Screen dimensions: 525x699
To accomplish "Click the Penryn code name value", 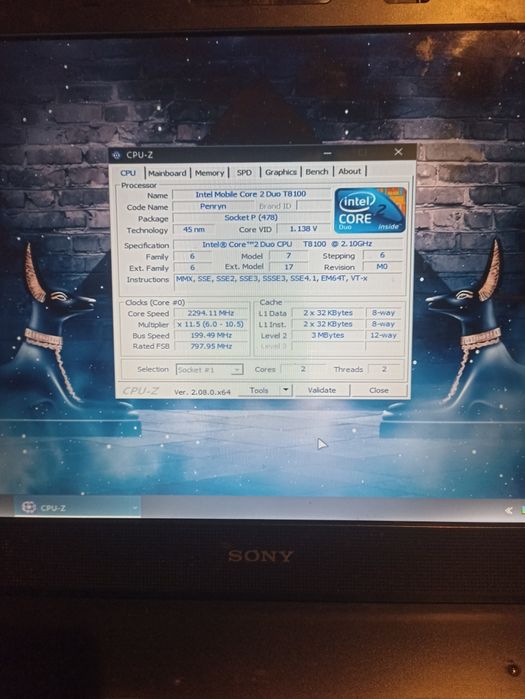I will click(x=213, y=206).
